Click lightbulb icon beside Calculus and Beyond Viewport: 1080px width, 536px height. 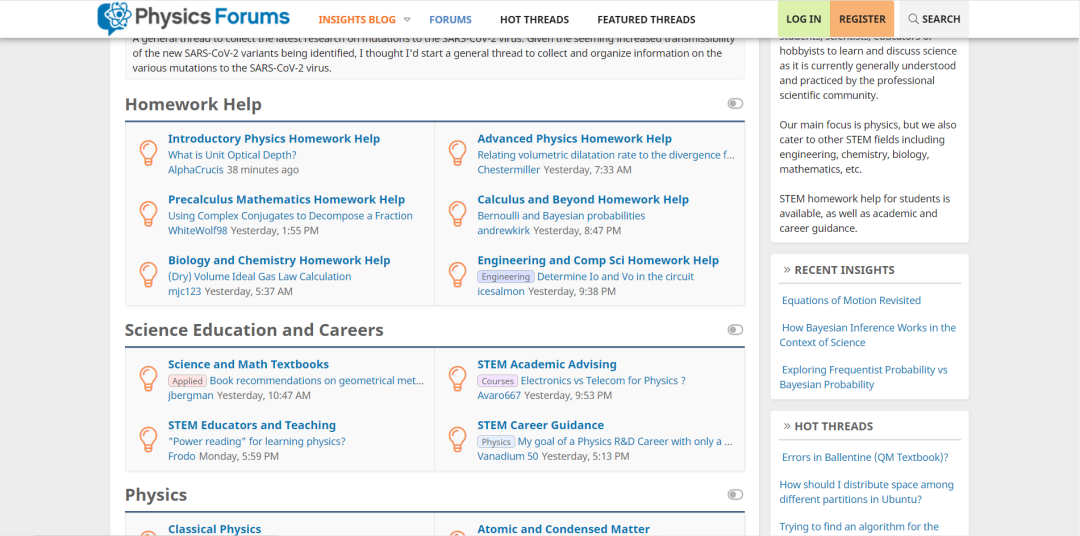coord(457,214)
